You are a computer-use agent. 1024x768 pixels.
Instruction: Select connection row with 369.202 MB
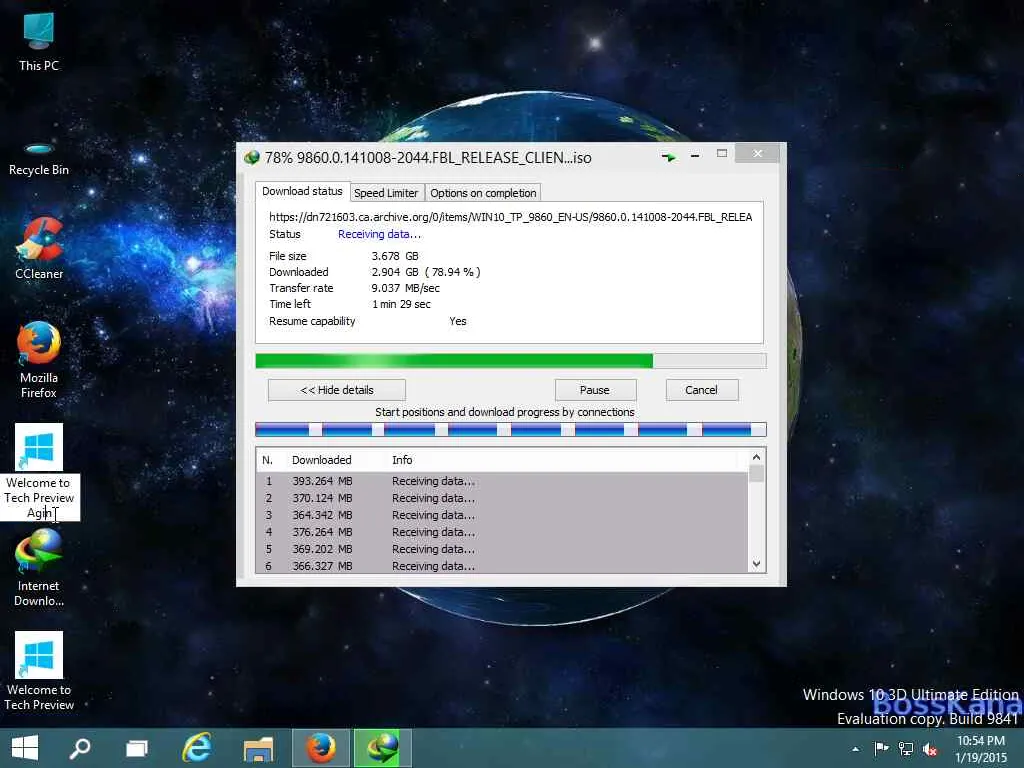(x=502, y=549)
